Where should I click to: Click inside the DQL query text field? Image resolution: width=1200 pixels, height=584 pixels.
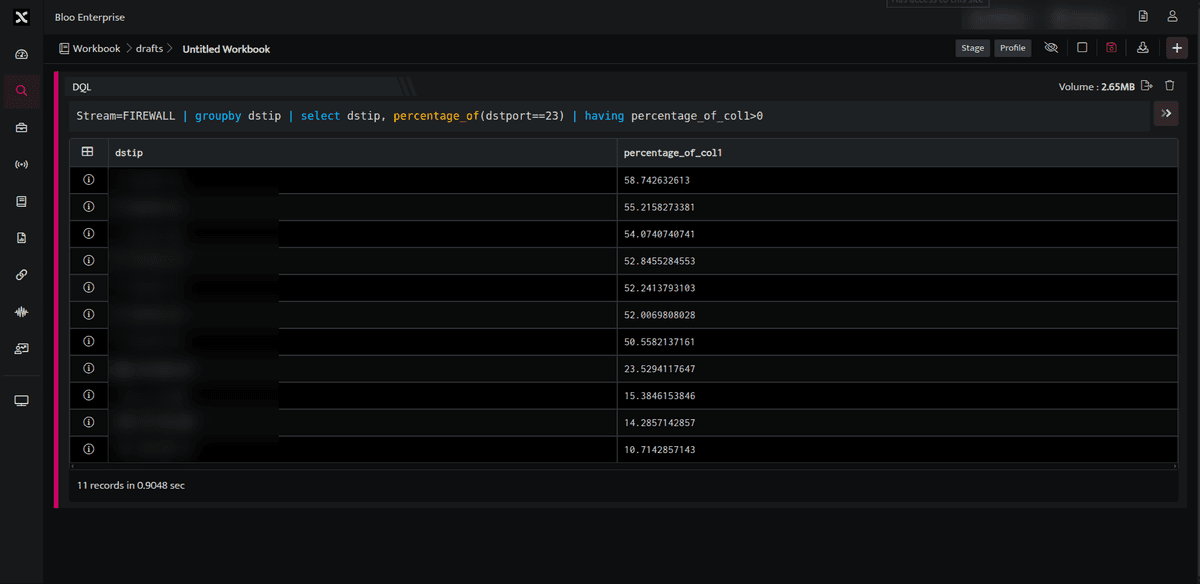610,116
